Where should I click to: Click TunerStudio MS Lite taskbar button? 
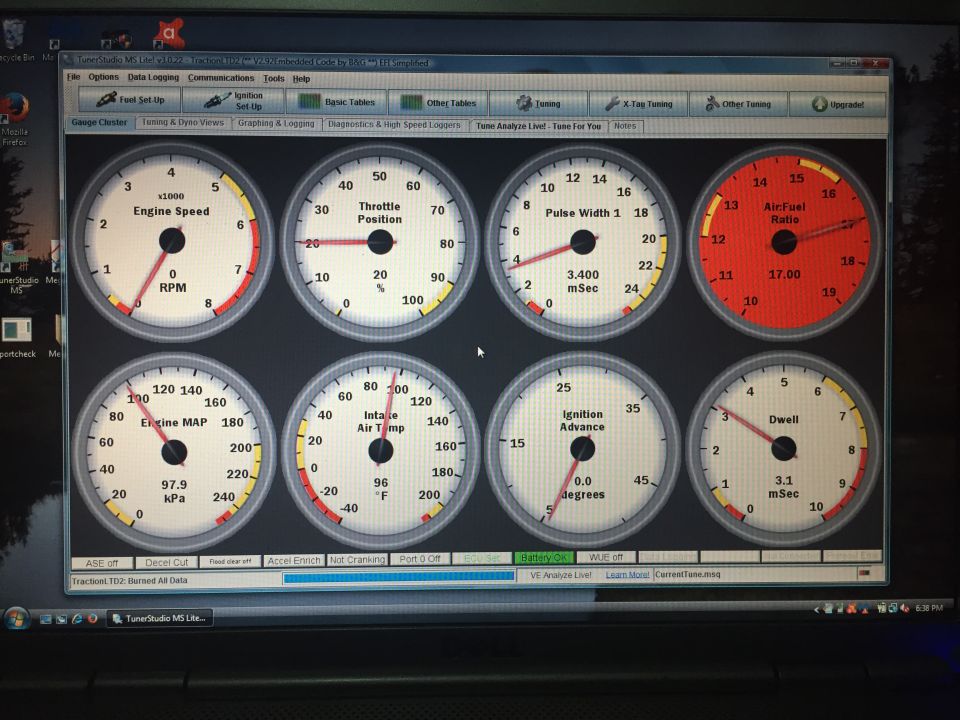(159, 618)
